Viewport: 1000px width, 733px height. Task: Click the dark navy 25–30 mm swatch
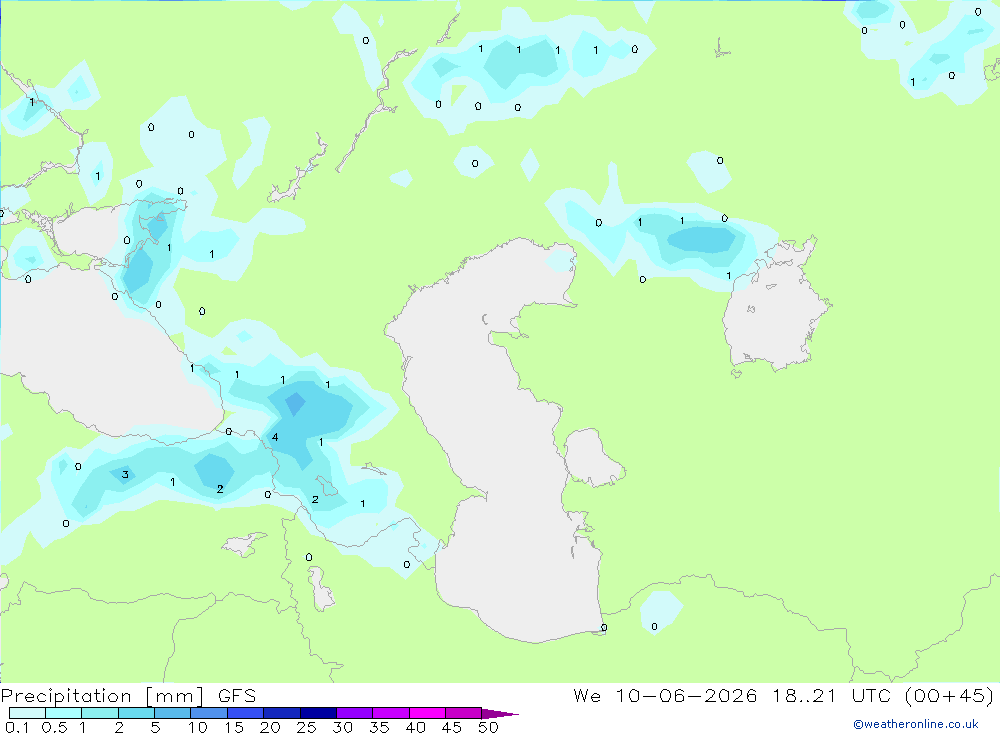pyautogui.click(x=318, y=713)
